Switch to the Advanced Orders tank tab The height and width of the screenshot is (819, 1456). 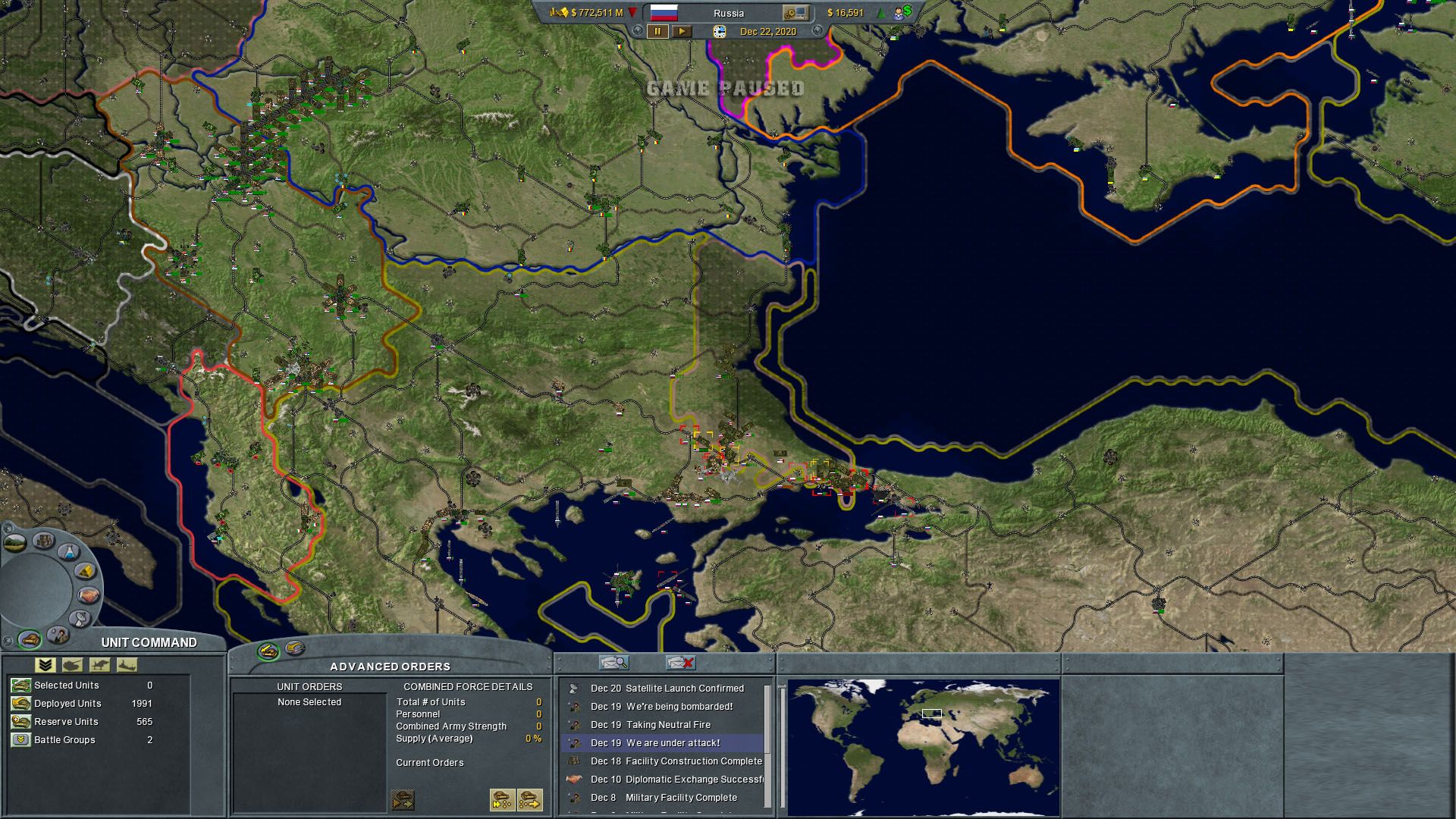click(x=268, y=651)
